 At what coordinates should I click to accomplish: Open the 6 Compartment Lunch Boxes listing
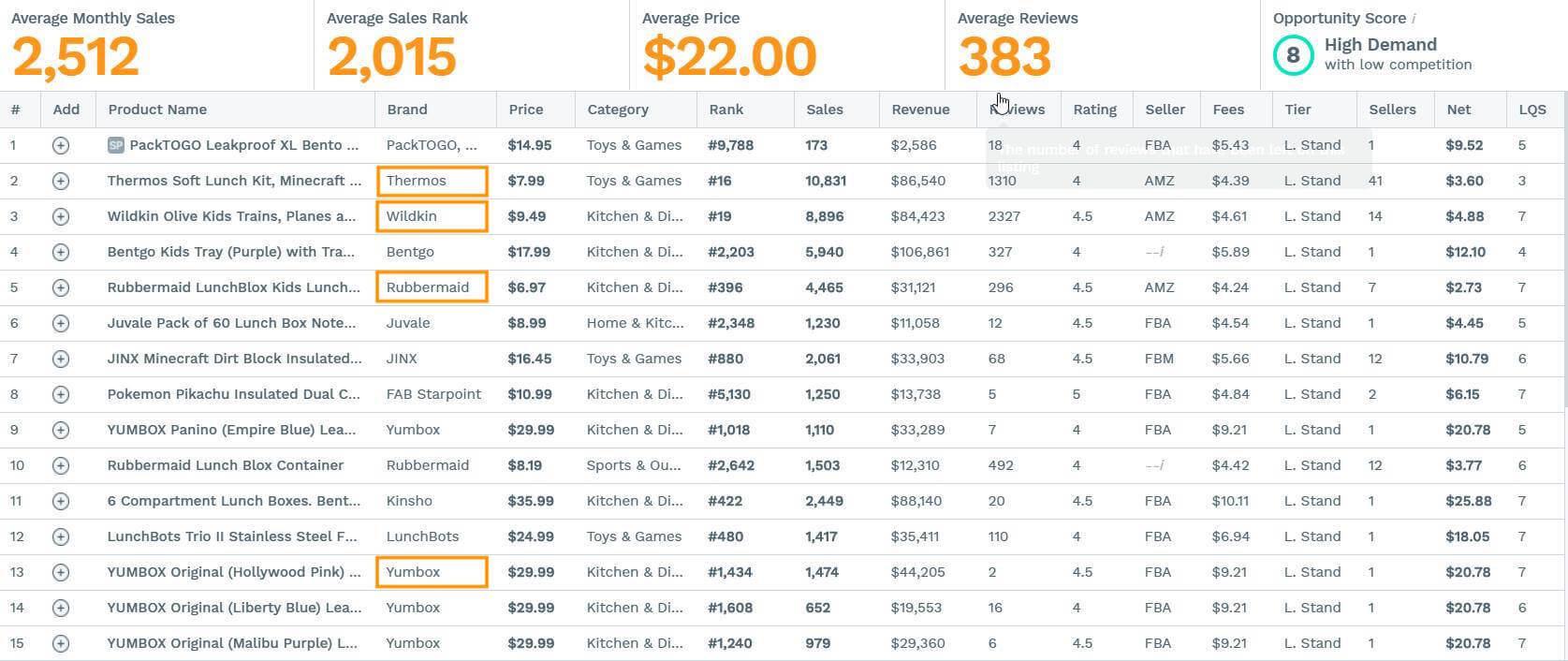click(x=234, y=501)
